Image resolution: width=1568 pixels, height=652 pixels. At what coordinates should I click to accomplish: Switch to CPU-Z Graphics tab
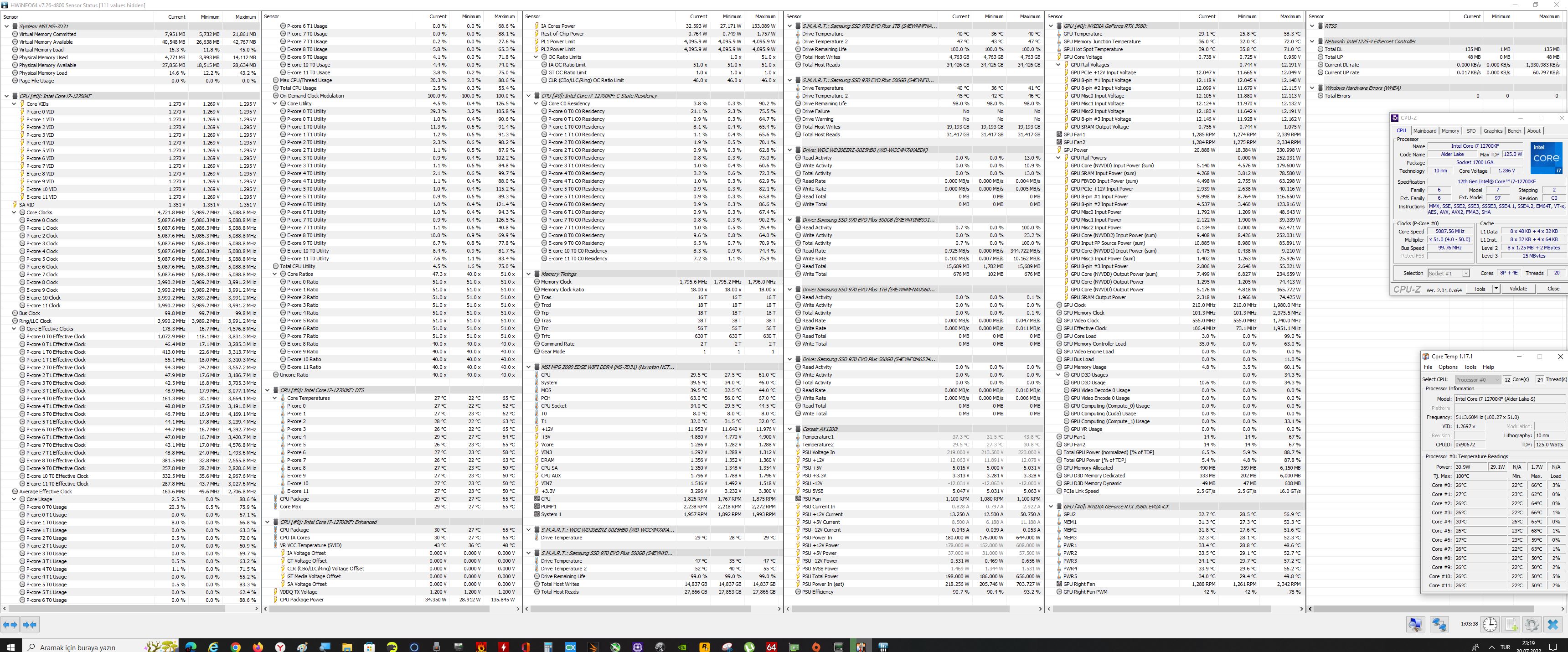pos(1492,131)
